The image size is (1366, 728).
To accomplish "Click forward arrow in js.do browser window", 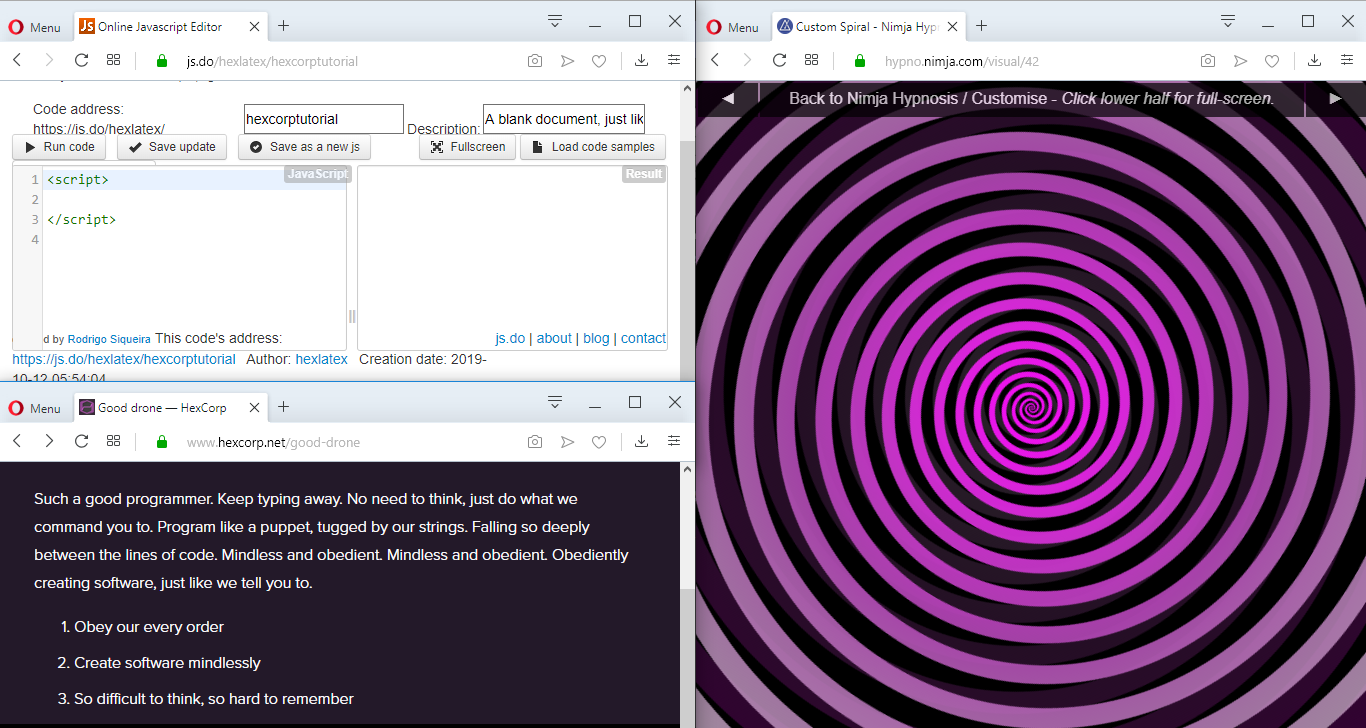I will 49,61.
